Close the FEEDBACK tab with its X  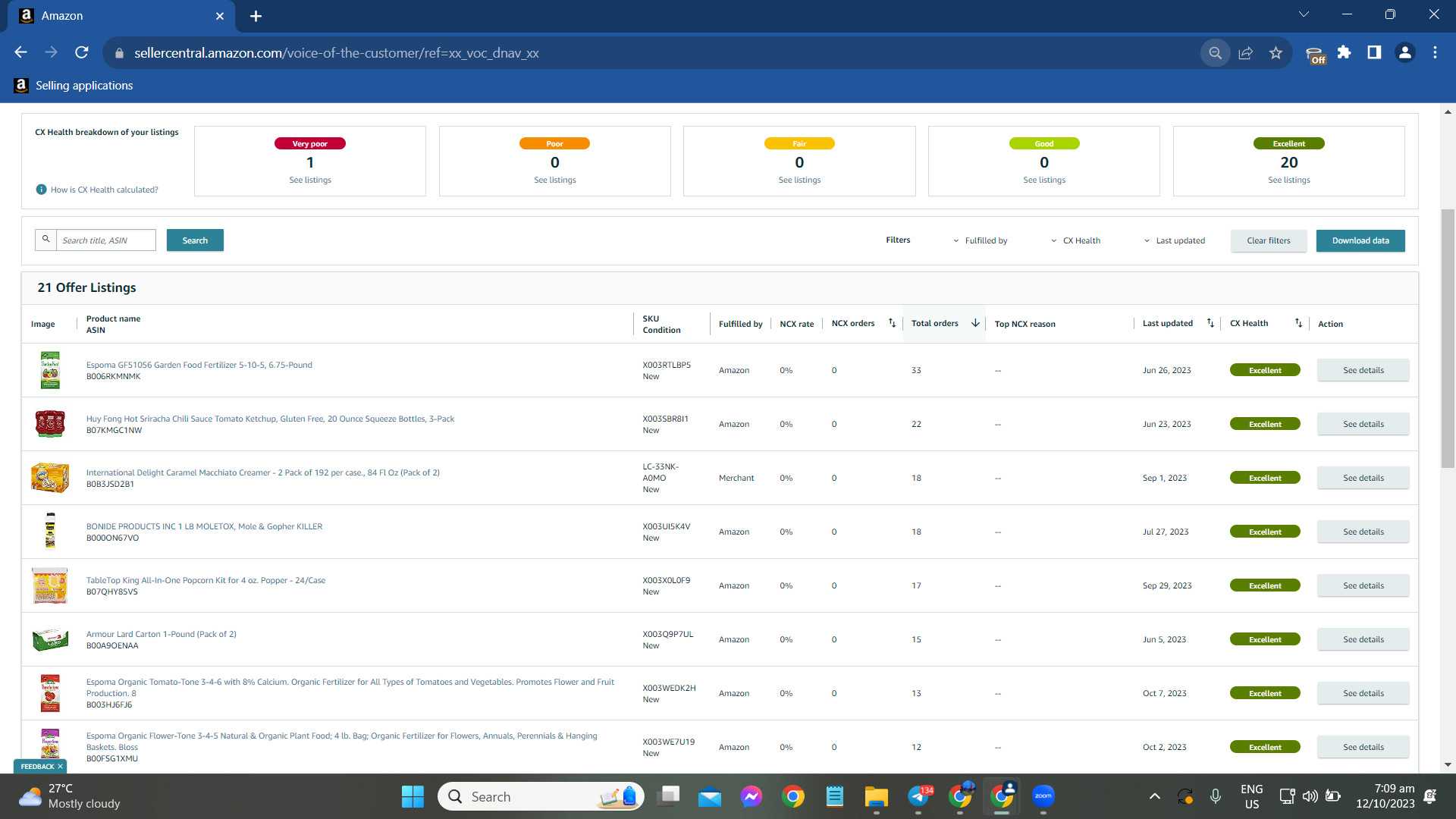60,767
